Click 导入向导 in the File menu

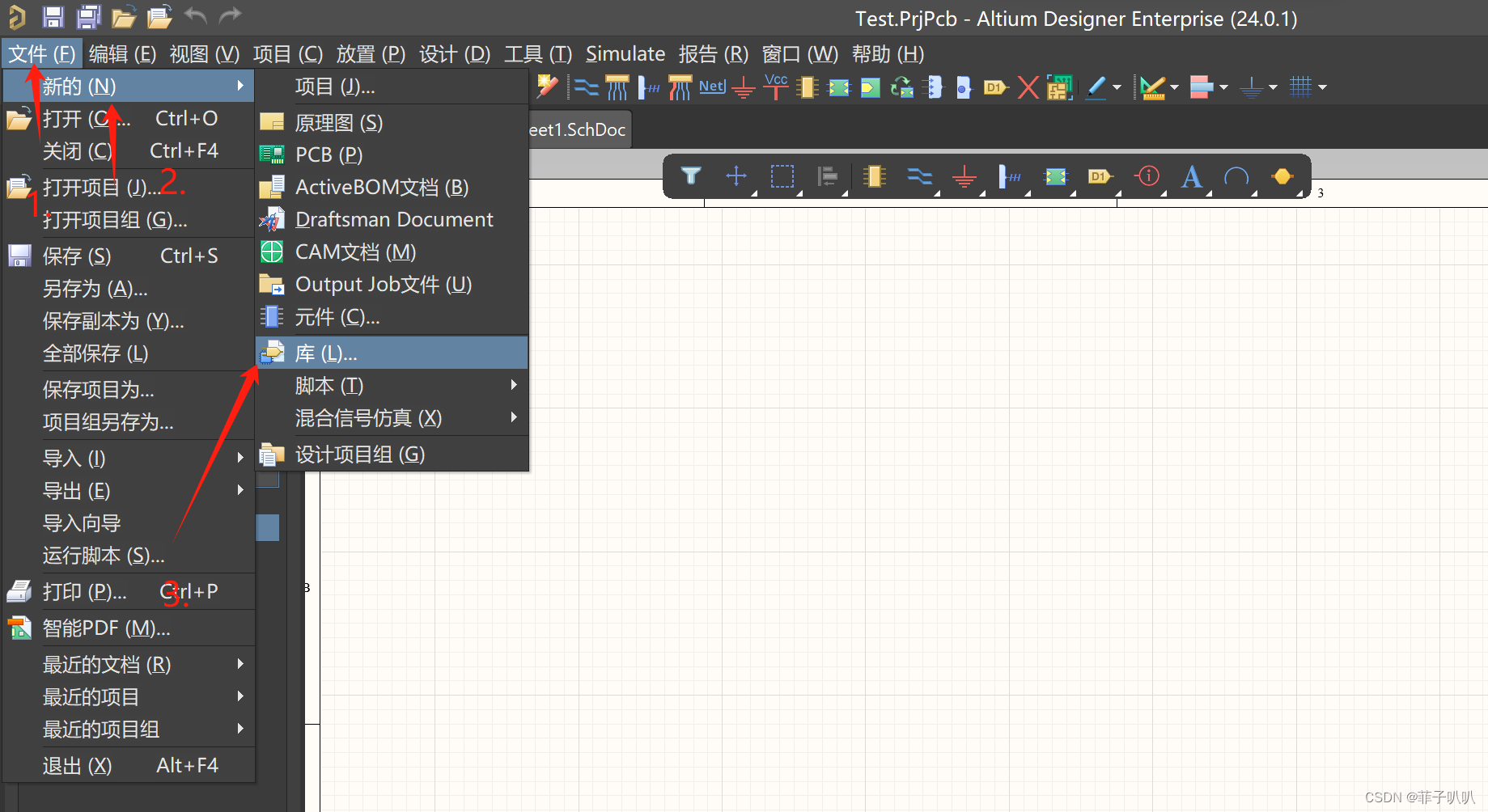coord(129,523)
